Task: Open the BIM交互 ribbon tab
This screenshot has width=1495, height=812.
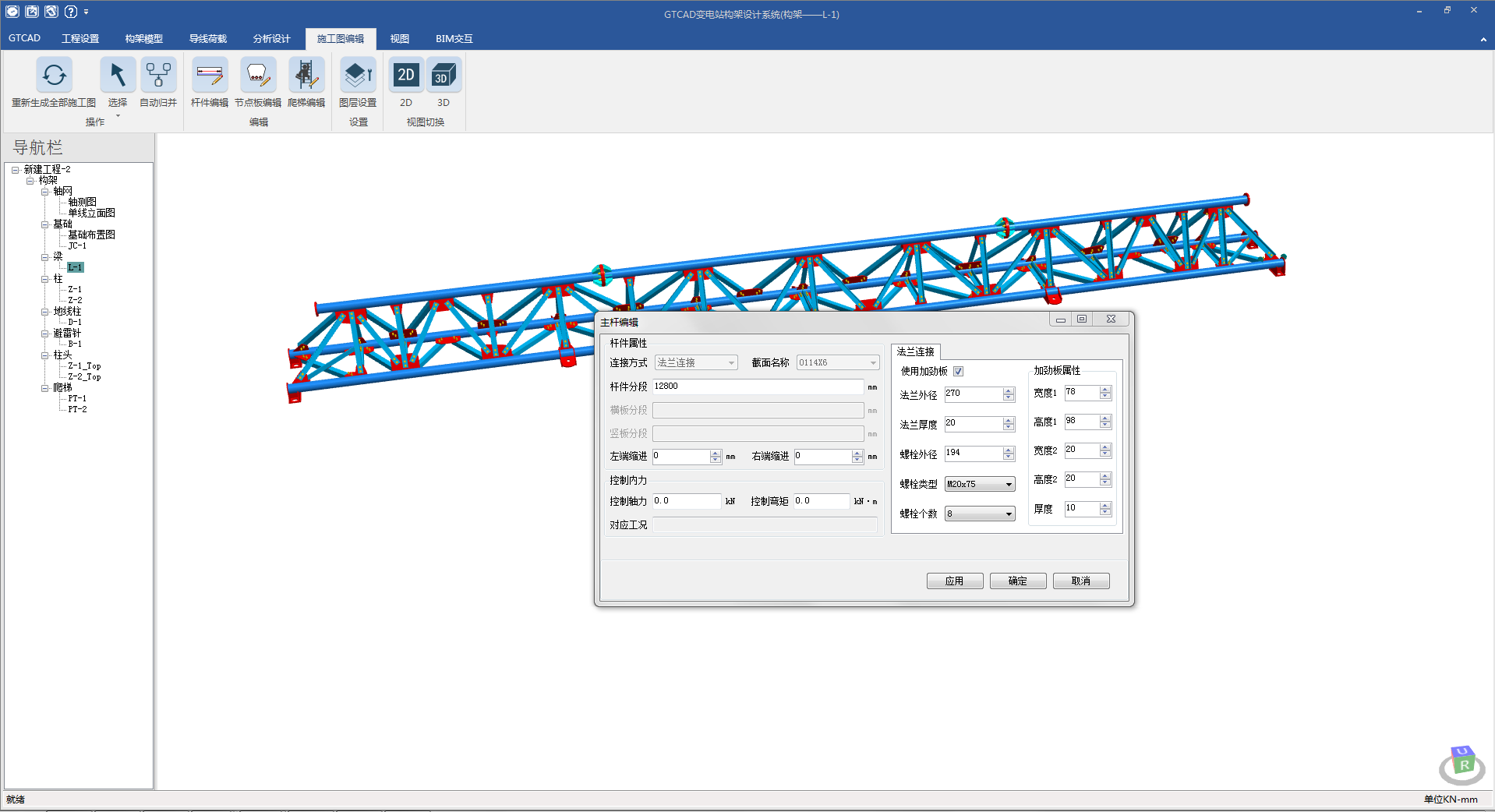Action: [x=454, y=39]
